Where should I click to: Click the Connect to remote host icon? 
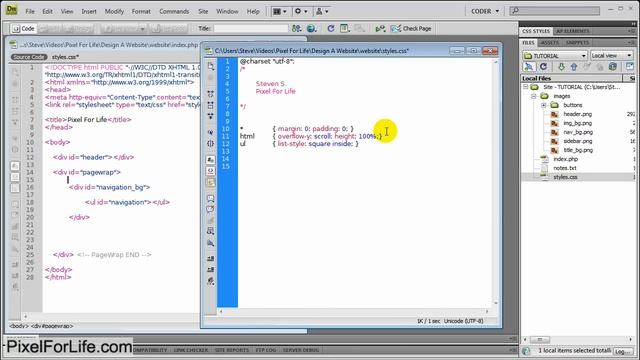click(529, 67)
